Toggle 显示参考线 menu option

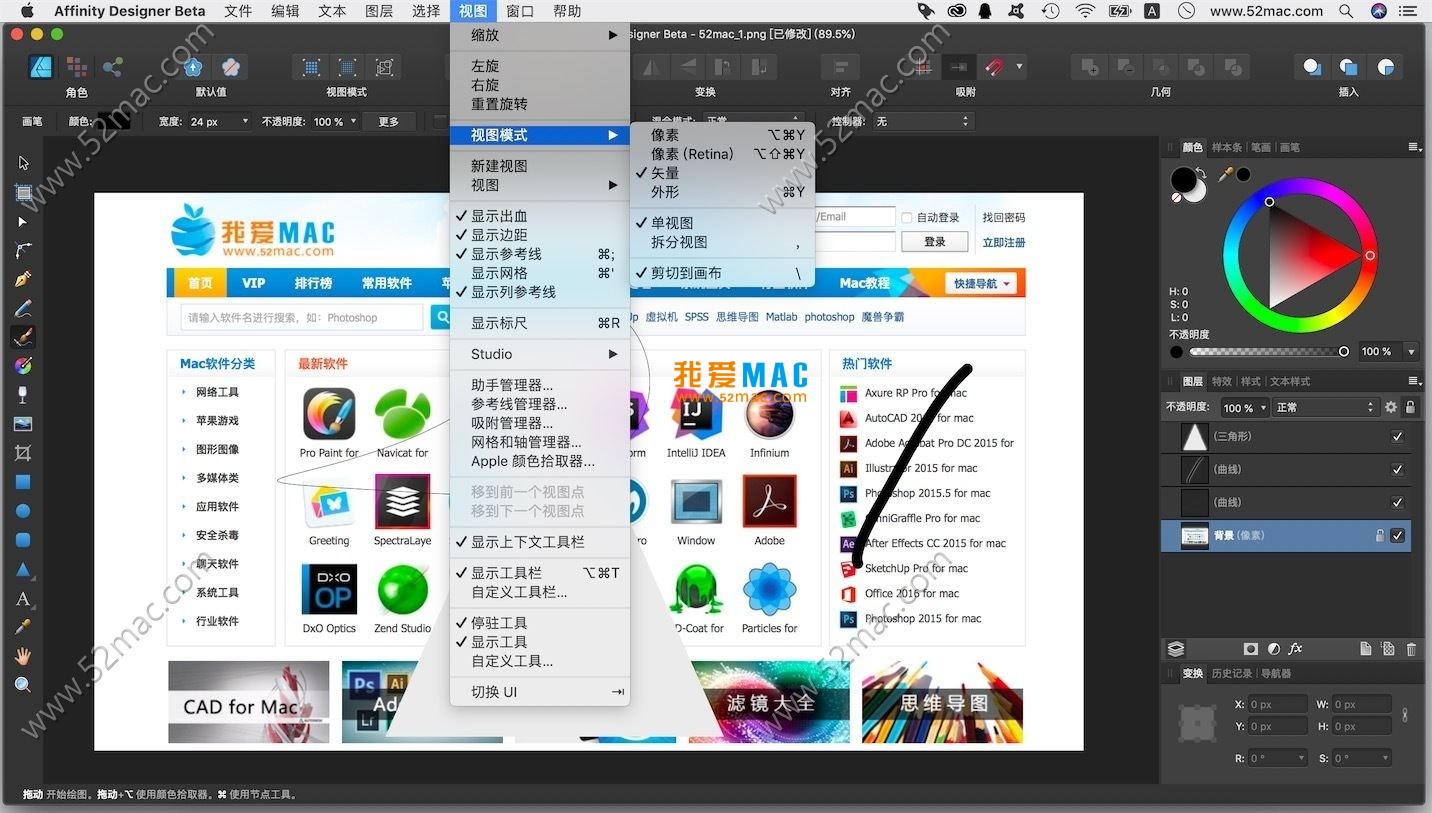540,254
